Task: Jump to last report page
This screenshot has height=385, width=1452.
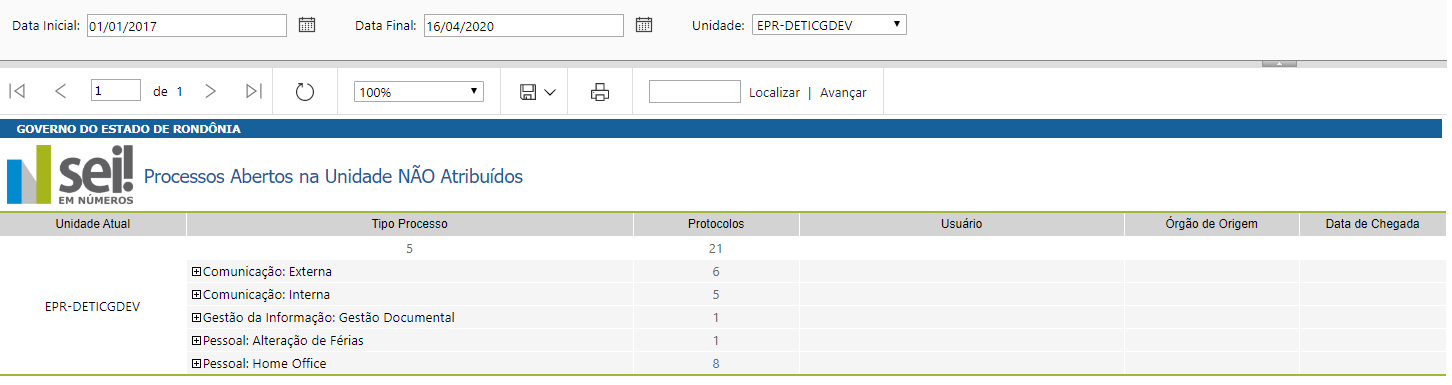Action: (x=254, y=91)
